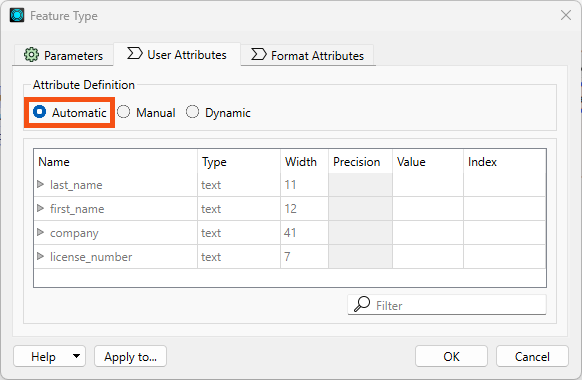
Task: Expand the license_number attribute row
Action: click(40, 256)
